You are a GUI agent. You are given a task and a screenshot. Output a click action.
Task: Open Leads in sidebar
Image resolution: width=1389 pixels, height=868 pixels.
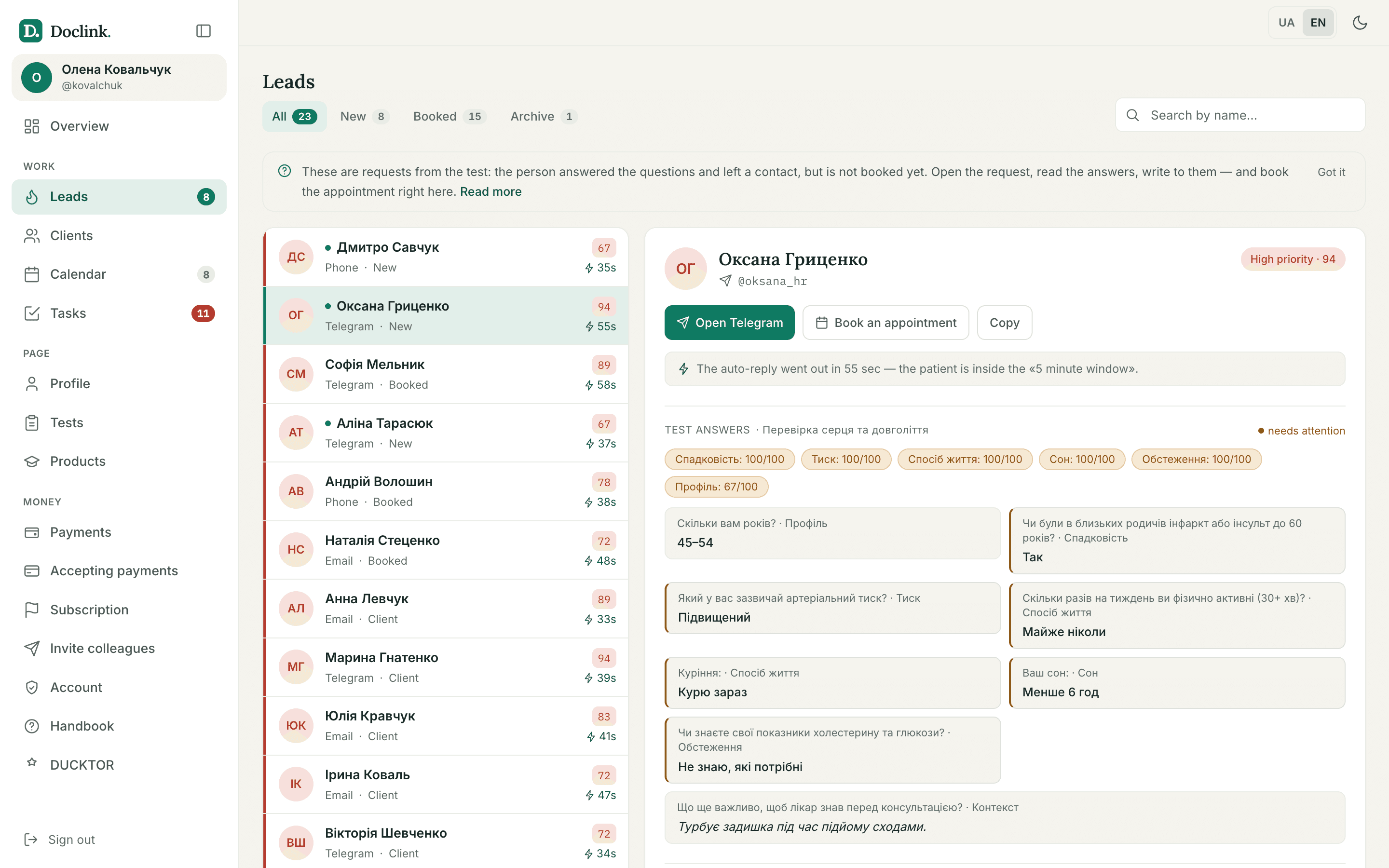click(x=119, y=197)
